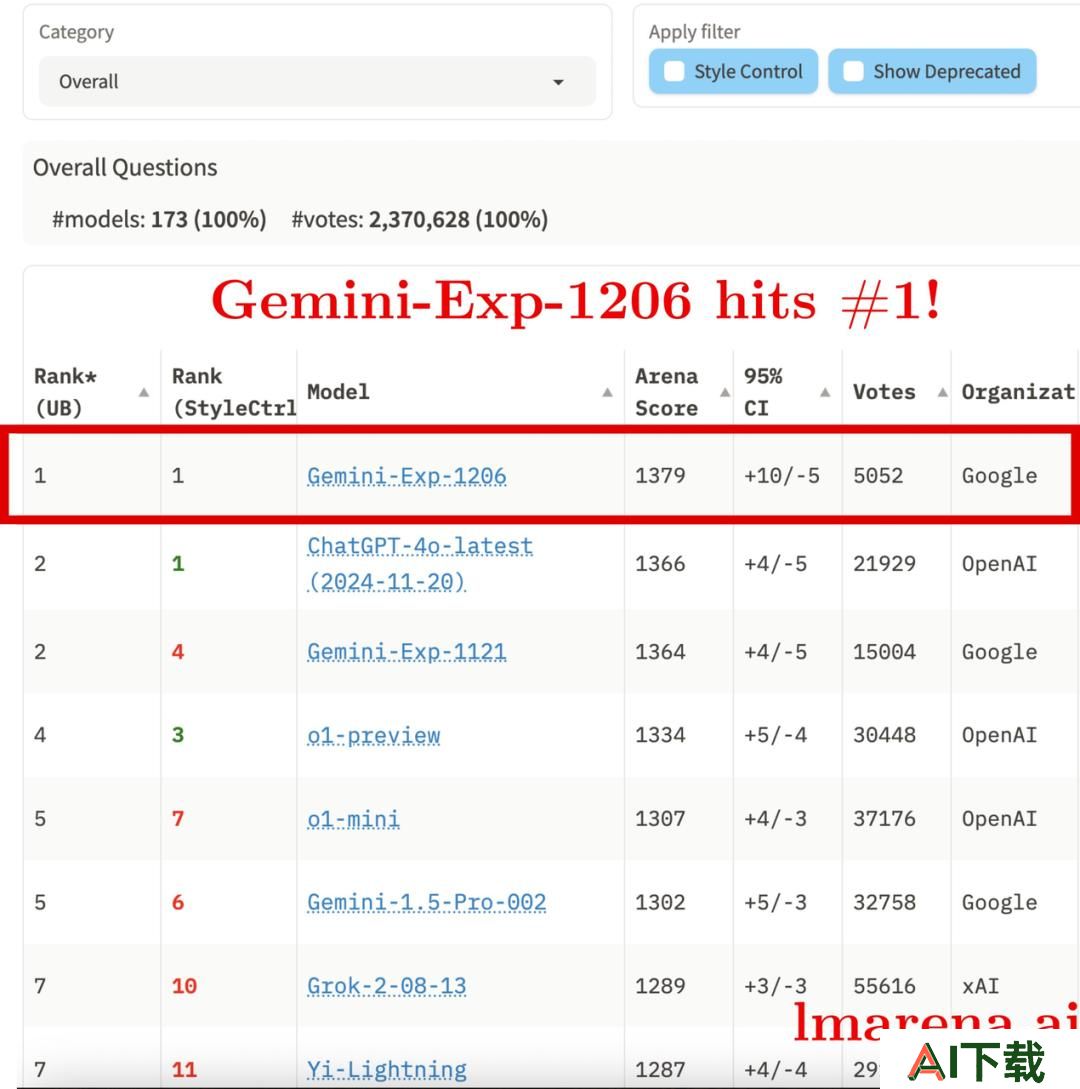Open the ChatGPT-4o-latest (2024-11-20) link

pyautogui.click(x=419, y=563)
